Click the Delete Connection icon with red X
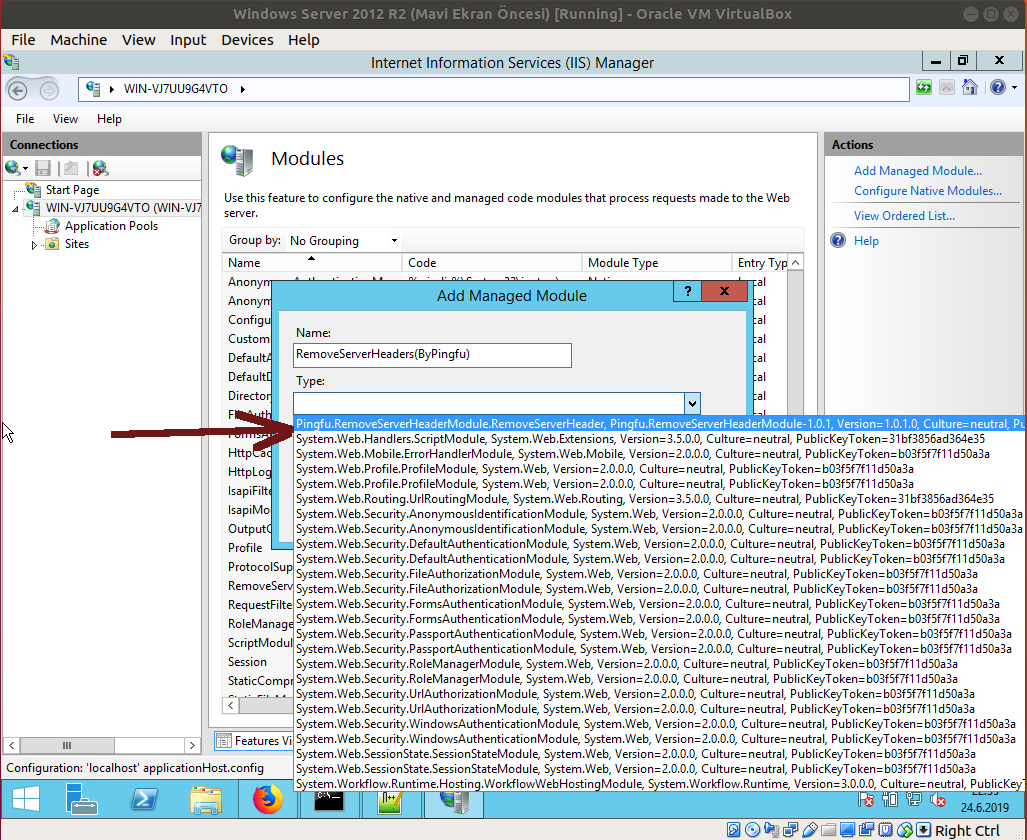This screenshot has width=1027, height=840. pos(100,168)
